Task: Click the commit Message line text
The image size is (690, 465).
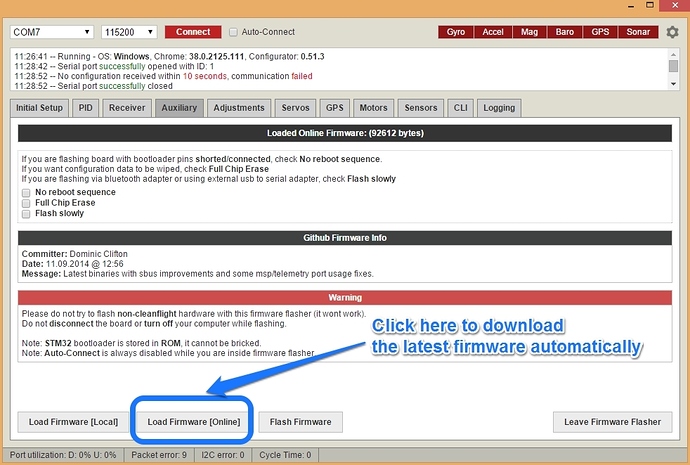Action: (x=198, y=274)
